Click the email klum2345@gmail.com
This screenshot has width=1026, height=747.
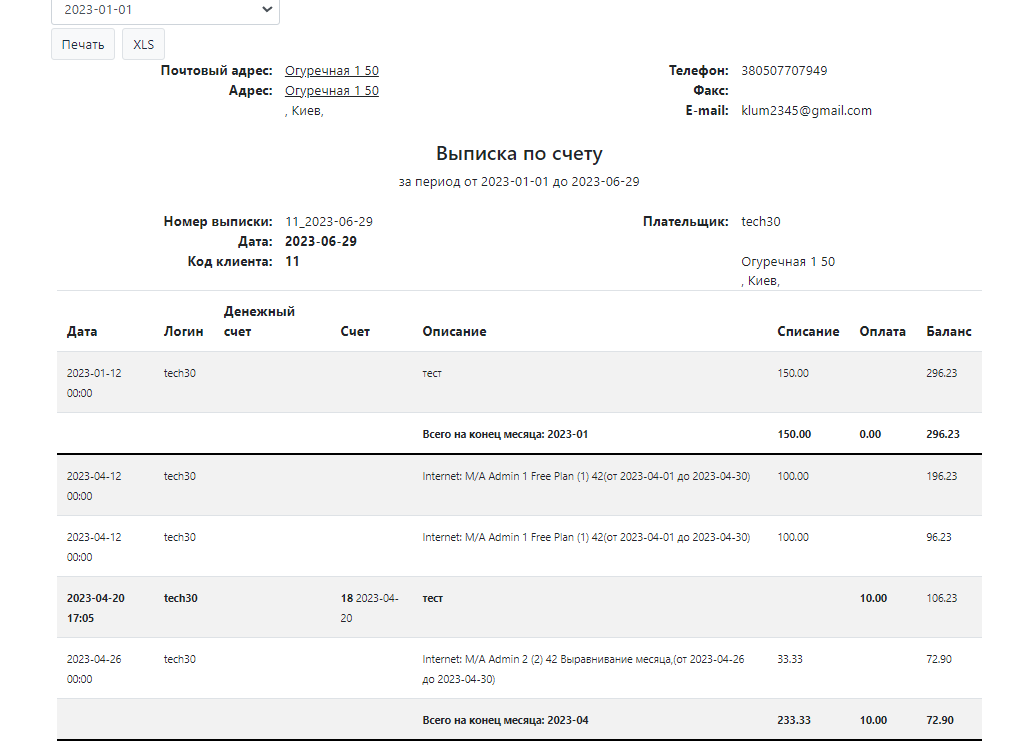pos(806,111)
